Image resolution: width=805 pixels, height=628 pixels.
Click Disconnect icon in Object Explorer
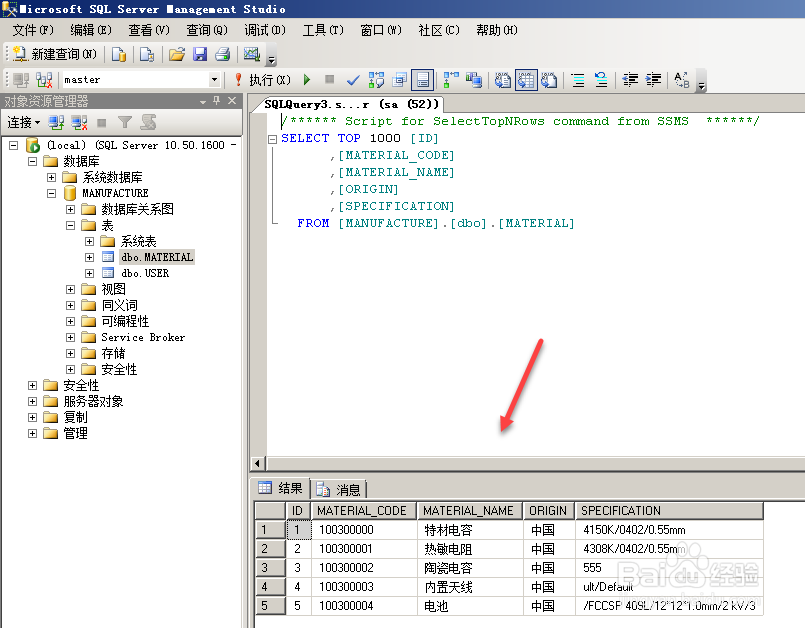coord(79,122)
